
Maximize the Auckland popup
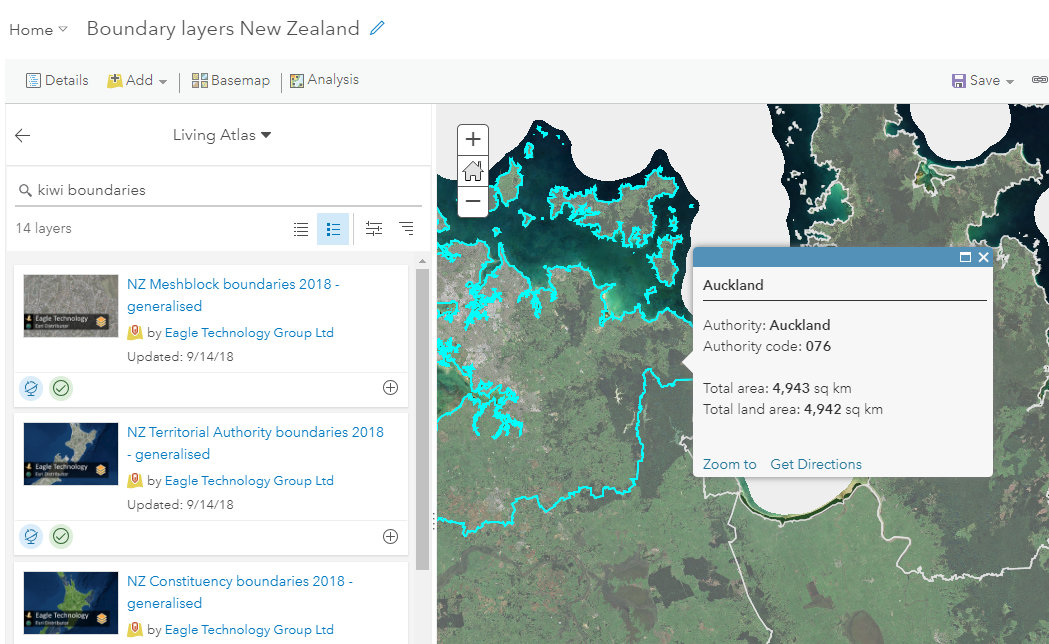tap(965, 257)
